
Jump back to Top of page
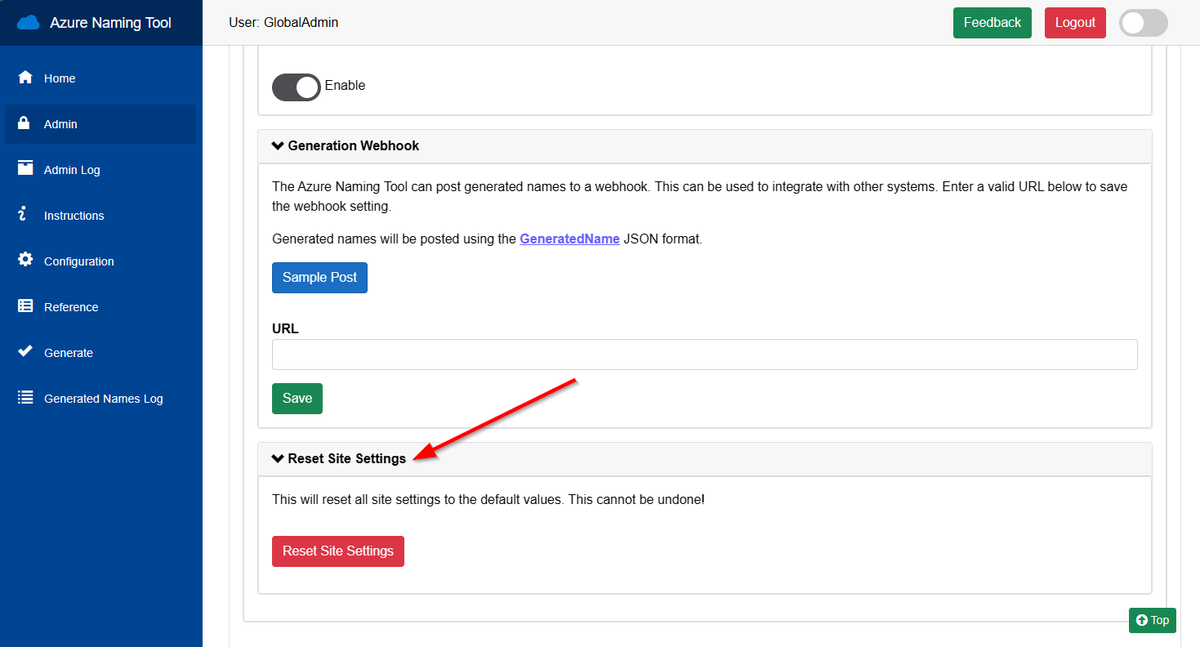[1152, 620]
